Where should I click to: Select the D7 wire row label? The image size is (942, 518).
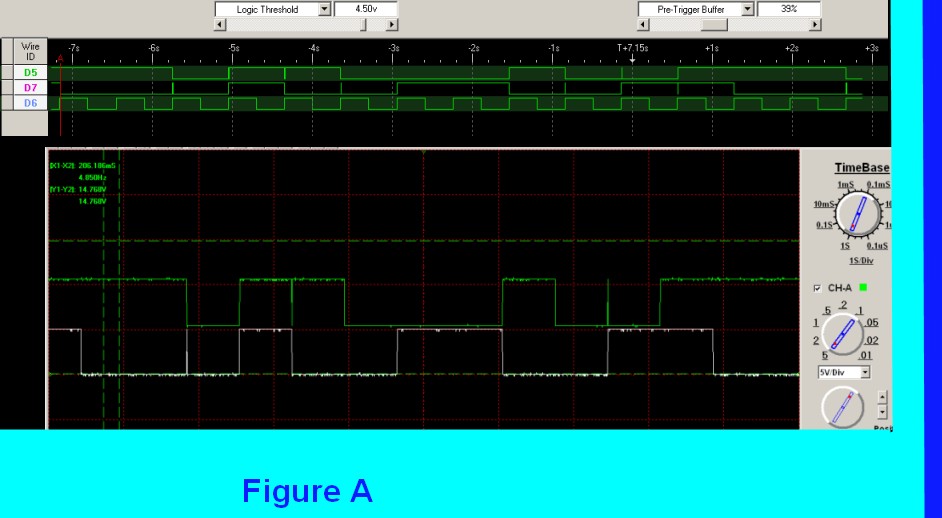[x=30, y=88]
